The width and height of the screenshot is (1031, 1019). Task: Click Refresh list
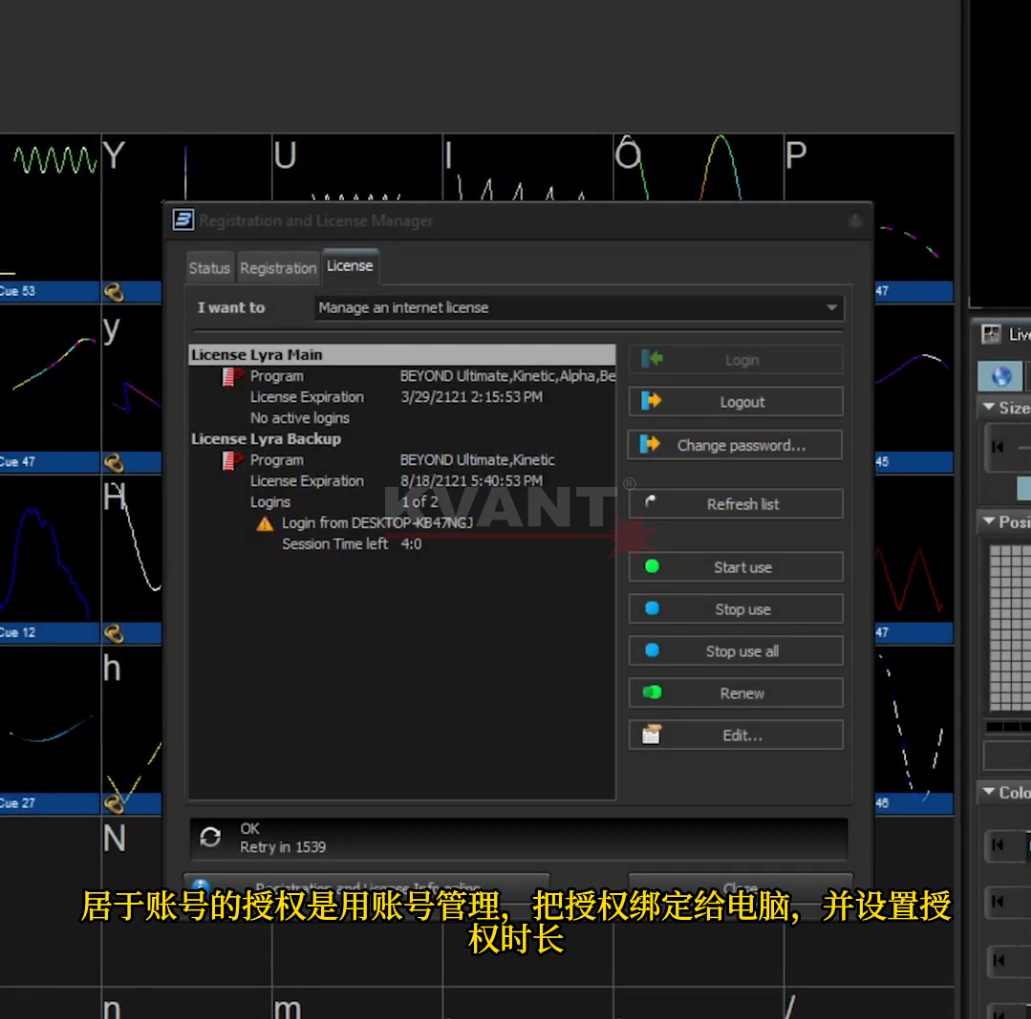pos(736,504)
